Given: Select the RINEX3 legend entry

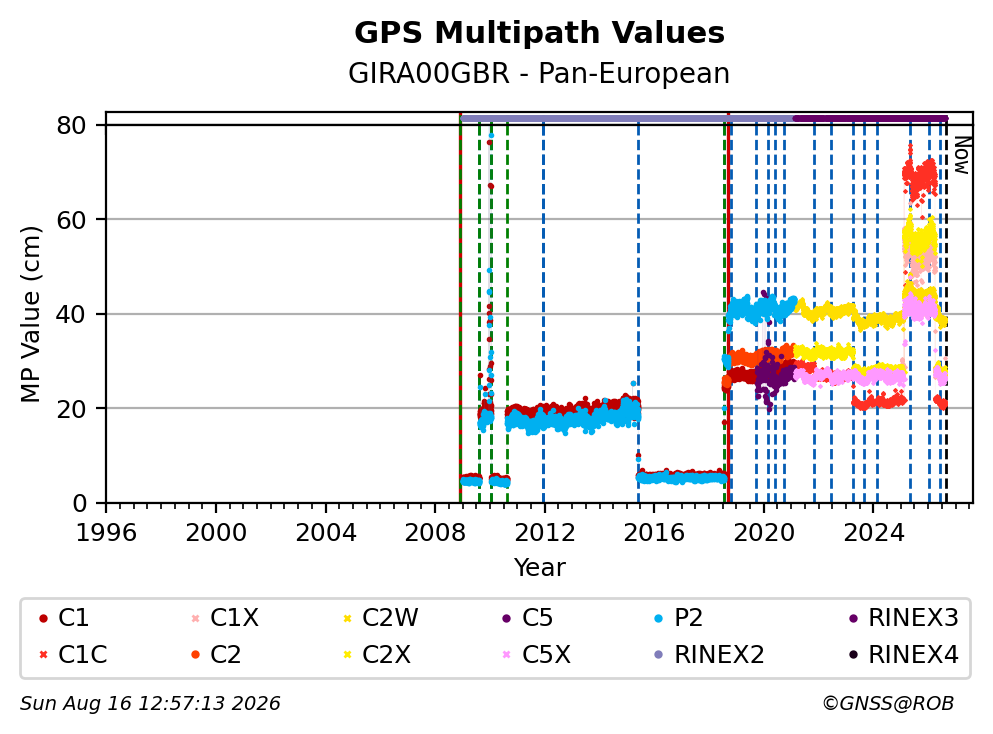Looking at the screenshot, I should coord(903,617).
